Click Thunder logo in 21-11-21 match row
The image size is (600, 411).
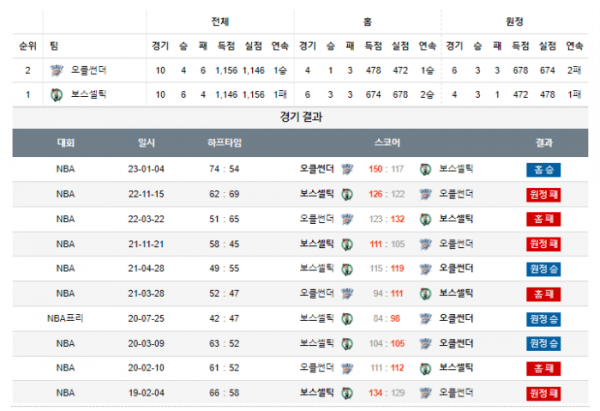point(426,244)
